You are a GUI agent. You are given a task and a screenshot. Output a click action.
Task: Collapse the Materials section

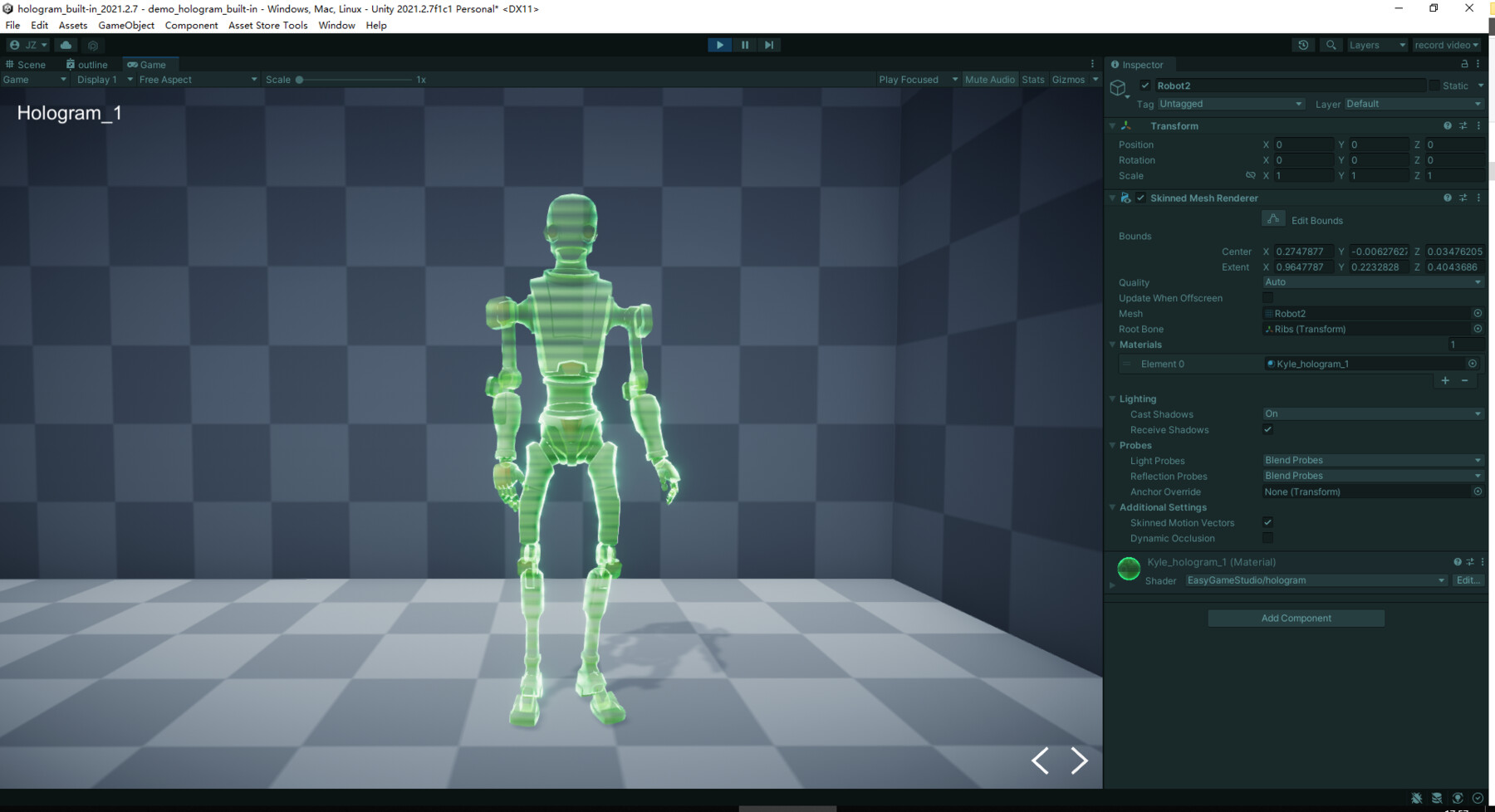[x=1114, y=345]
